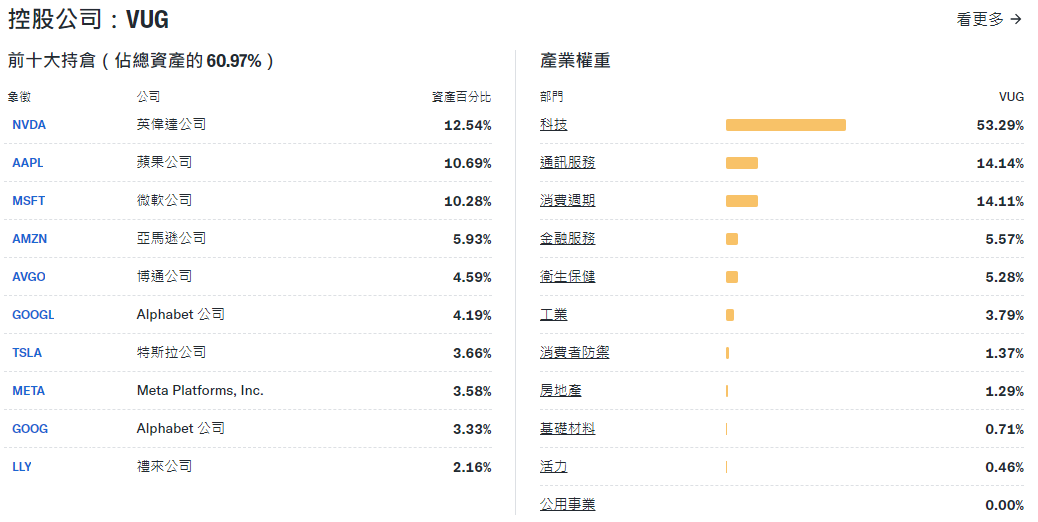Open the 公用事業 sector link
This screenshot has width=1038, height=522.
tap(567, 505)
